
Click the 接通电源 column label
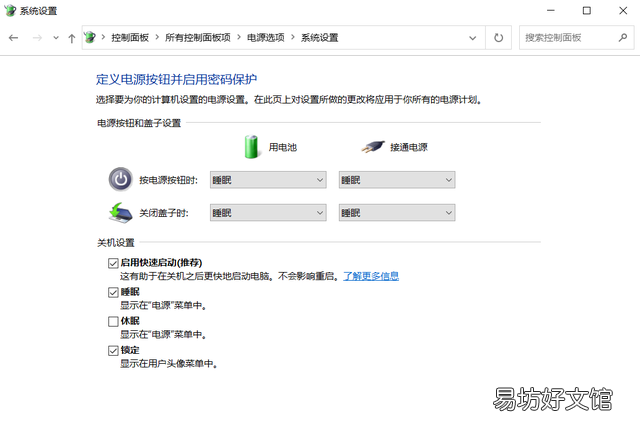pos(409,147)
